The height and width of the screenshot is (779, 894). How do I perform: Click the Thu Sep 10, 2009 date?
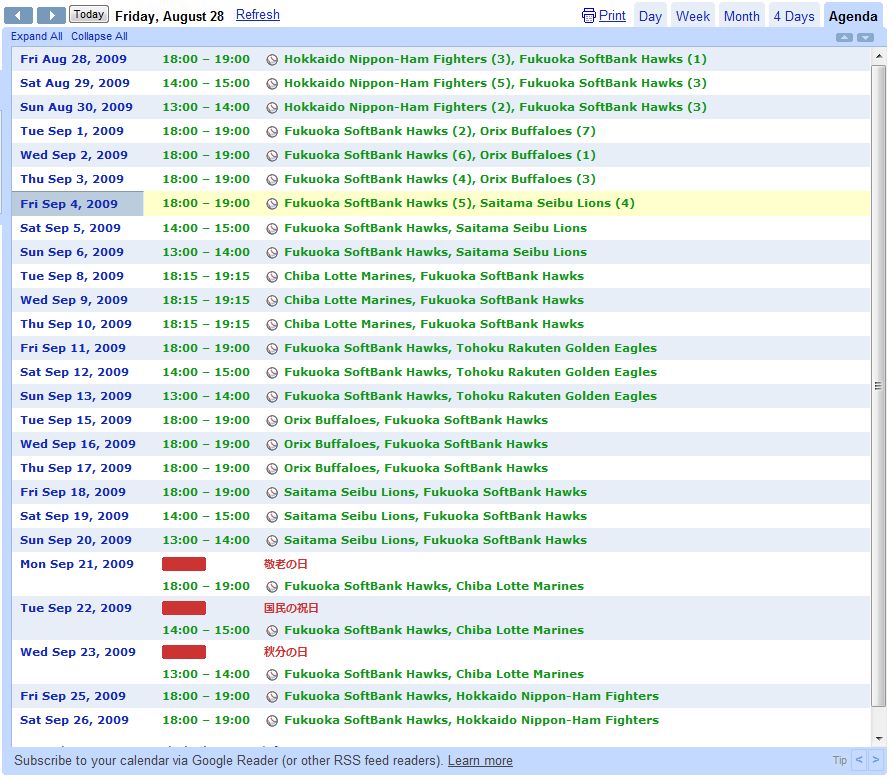[76, 324]
